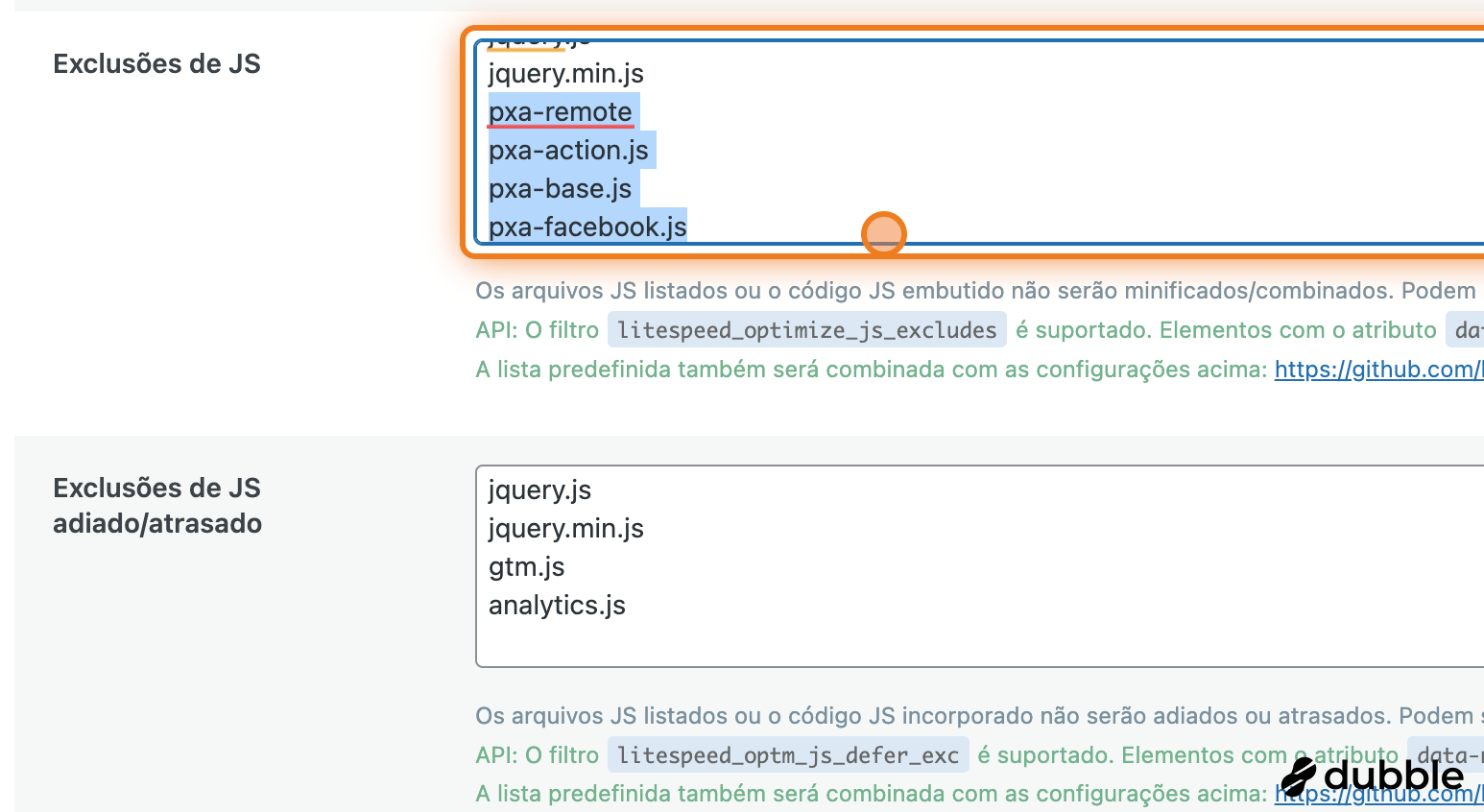
Task: Click the "Exclusões de JS adiado/atrasado" label
Action: (157, 506)
